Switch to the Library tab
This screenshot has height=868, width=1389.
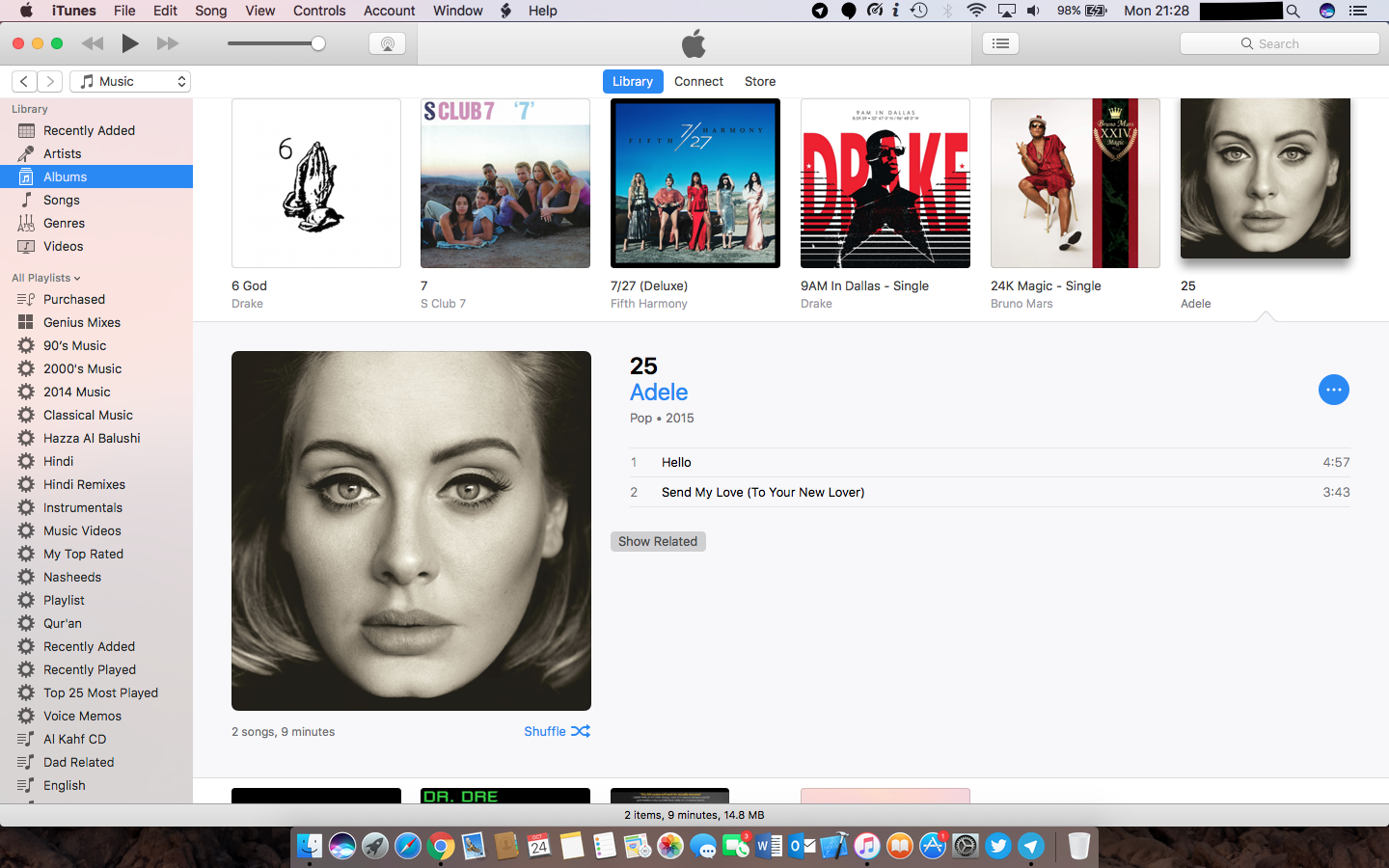pyautogui.click(x=633, y=81)
